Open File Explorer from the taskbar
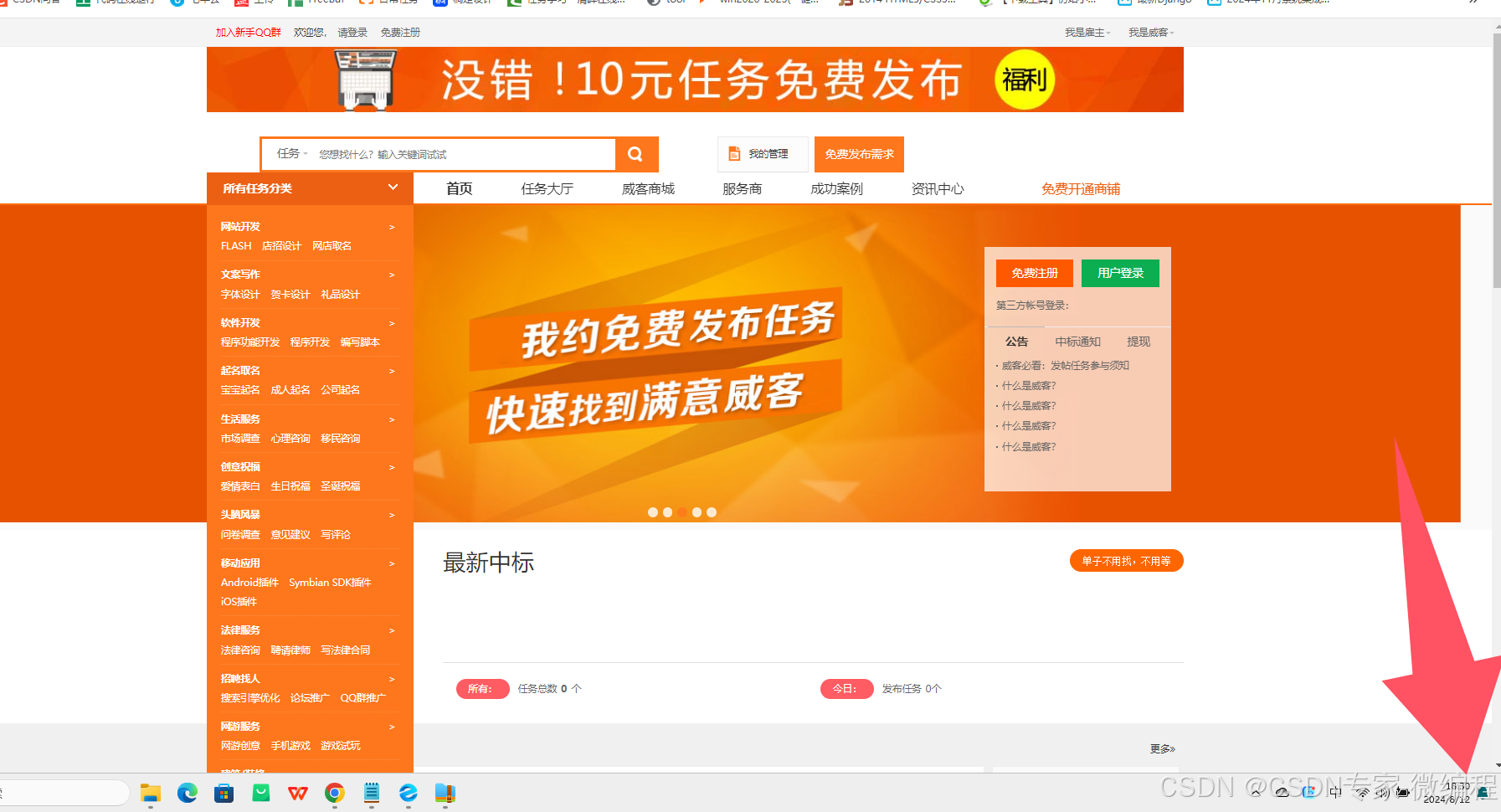1501x812 pixels. click(x=150, y=793)
